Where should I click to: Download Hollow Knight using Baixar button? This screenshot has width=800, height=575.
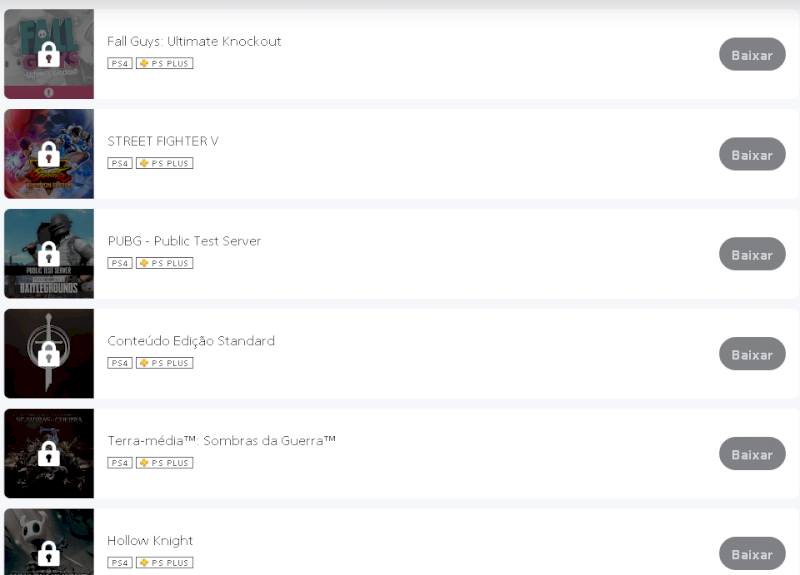(x=752, y=554)
